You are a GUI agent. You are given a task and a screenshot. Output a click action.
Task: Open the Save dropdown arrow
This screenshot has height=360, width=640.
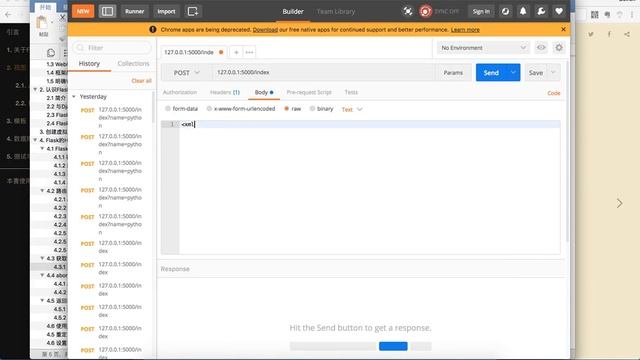(553, 73)
